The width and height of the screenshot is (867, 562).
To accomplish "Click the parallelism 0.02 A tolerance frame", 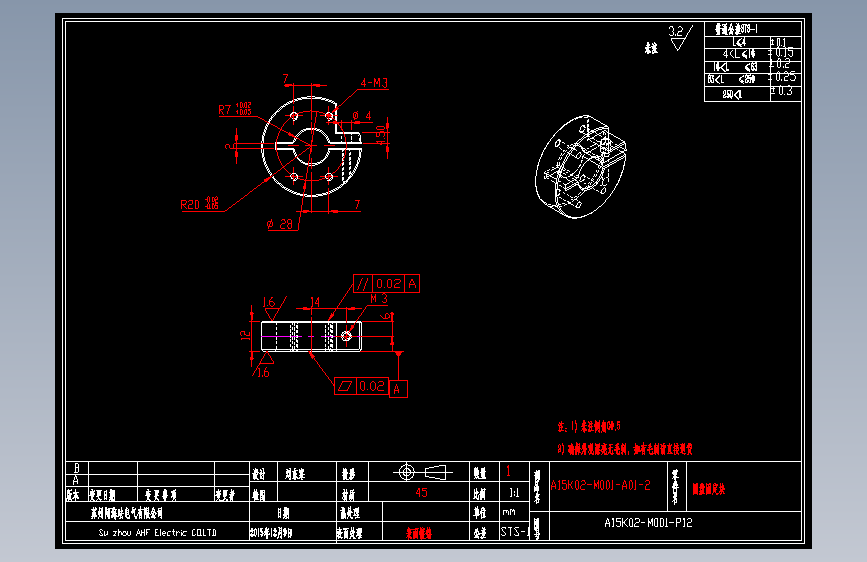I will pyautogui.click(x=387, y=284).
